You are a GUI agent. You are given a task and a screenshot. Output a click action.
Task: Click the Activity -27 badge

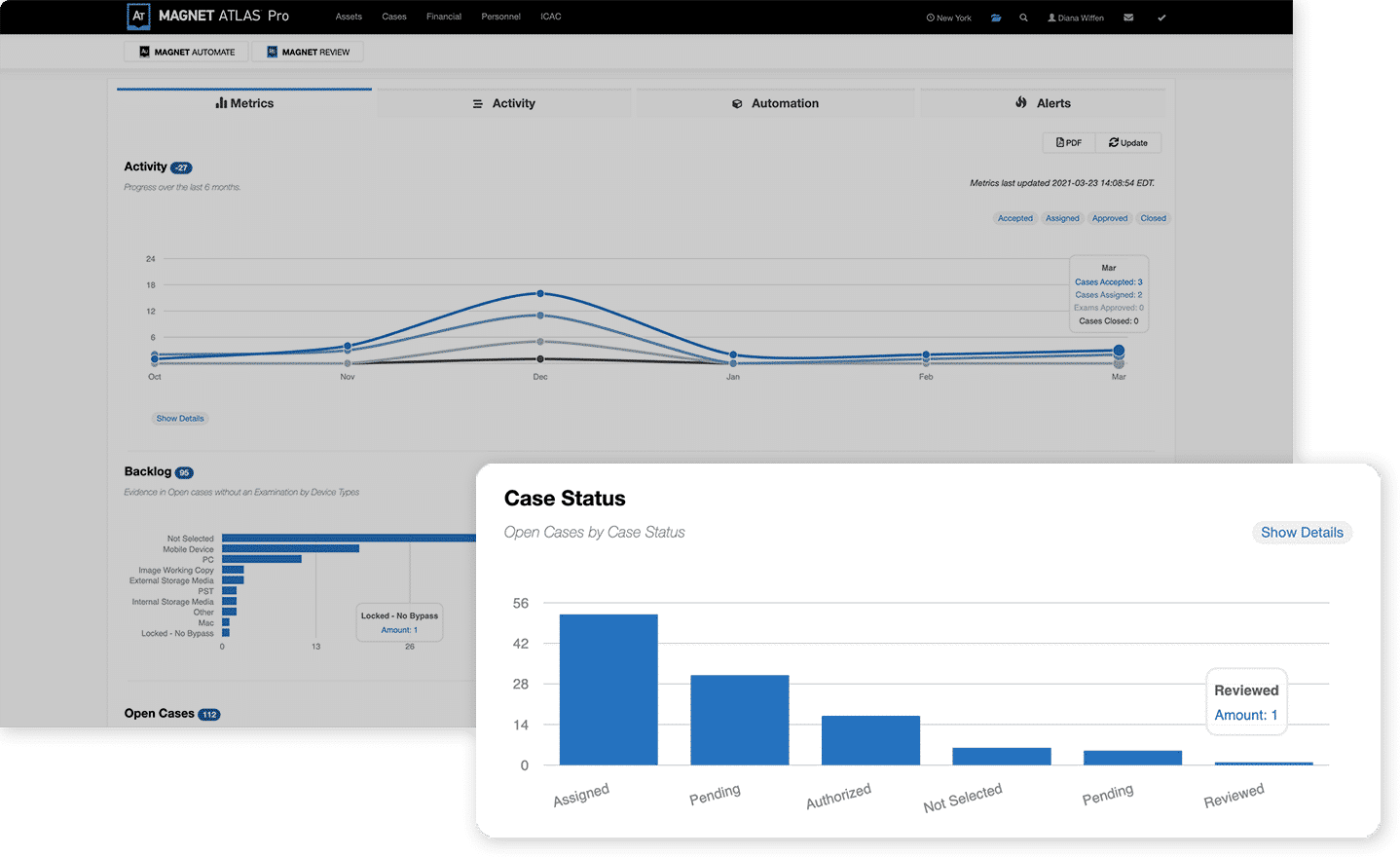click(182, 168)
